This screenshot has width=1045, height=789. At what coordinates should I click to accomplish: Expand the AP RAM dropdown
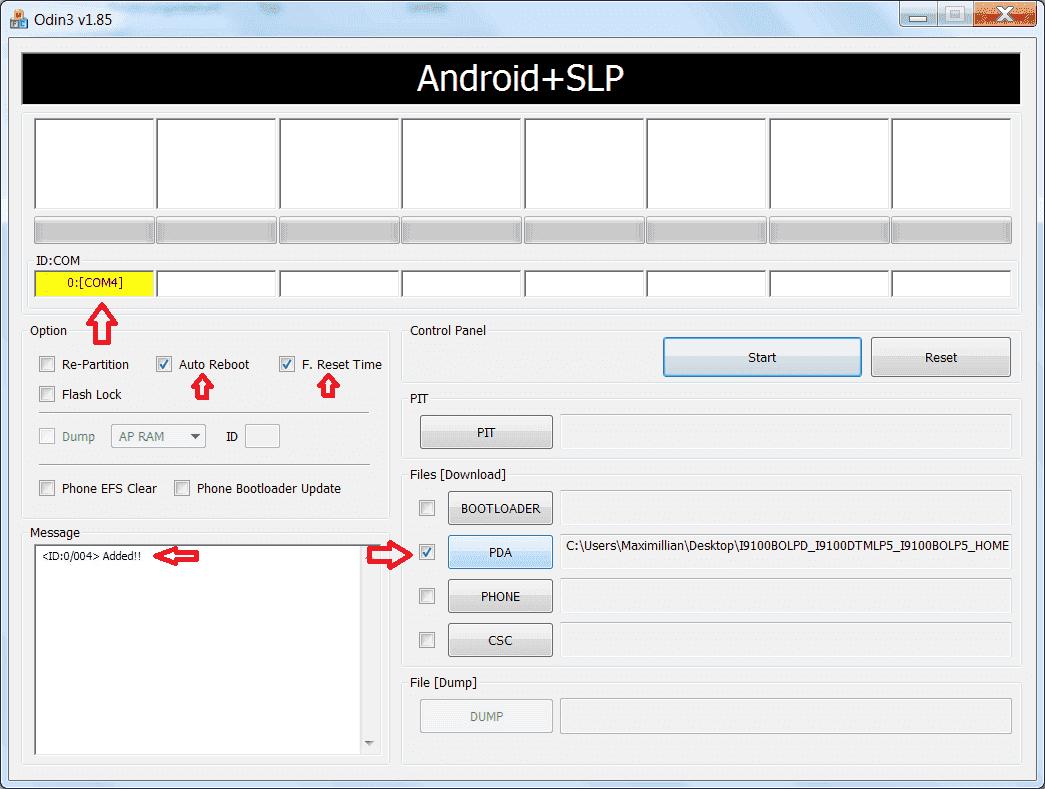[160, 436]
